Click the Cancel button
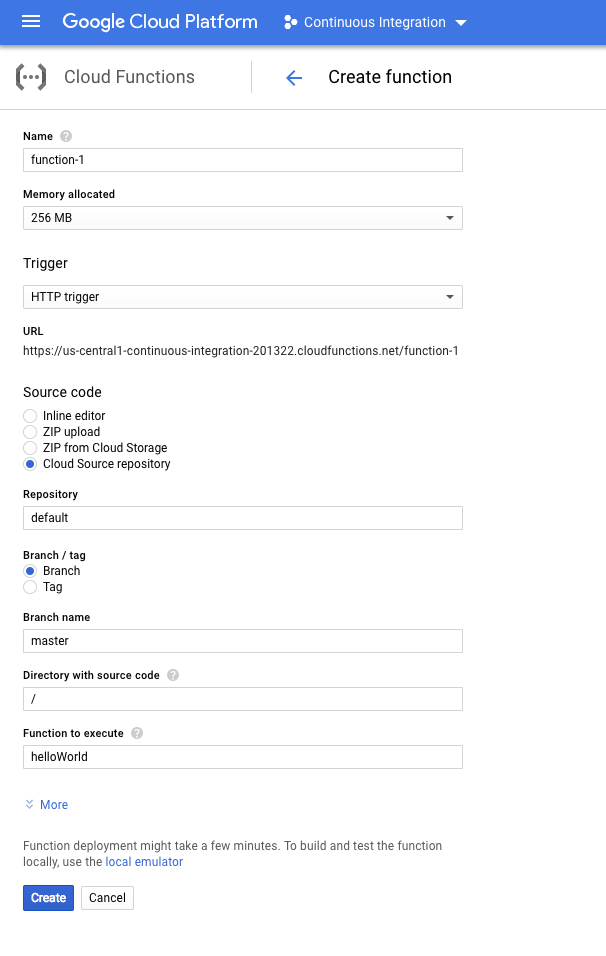Viewport: 606px width, 956px height. point(107,897)
